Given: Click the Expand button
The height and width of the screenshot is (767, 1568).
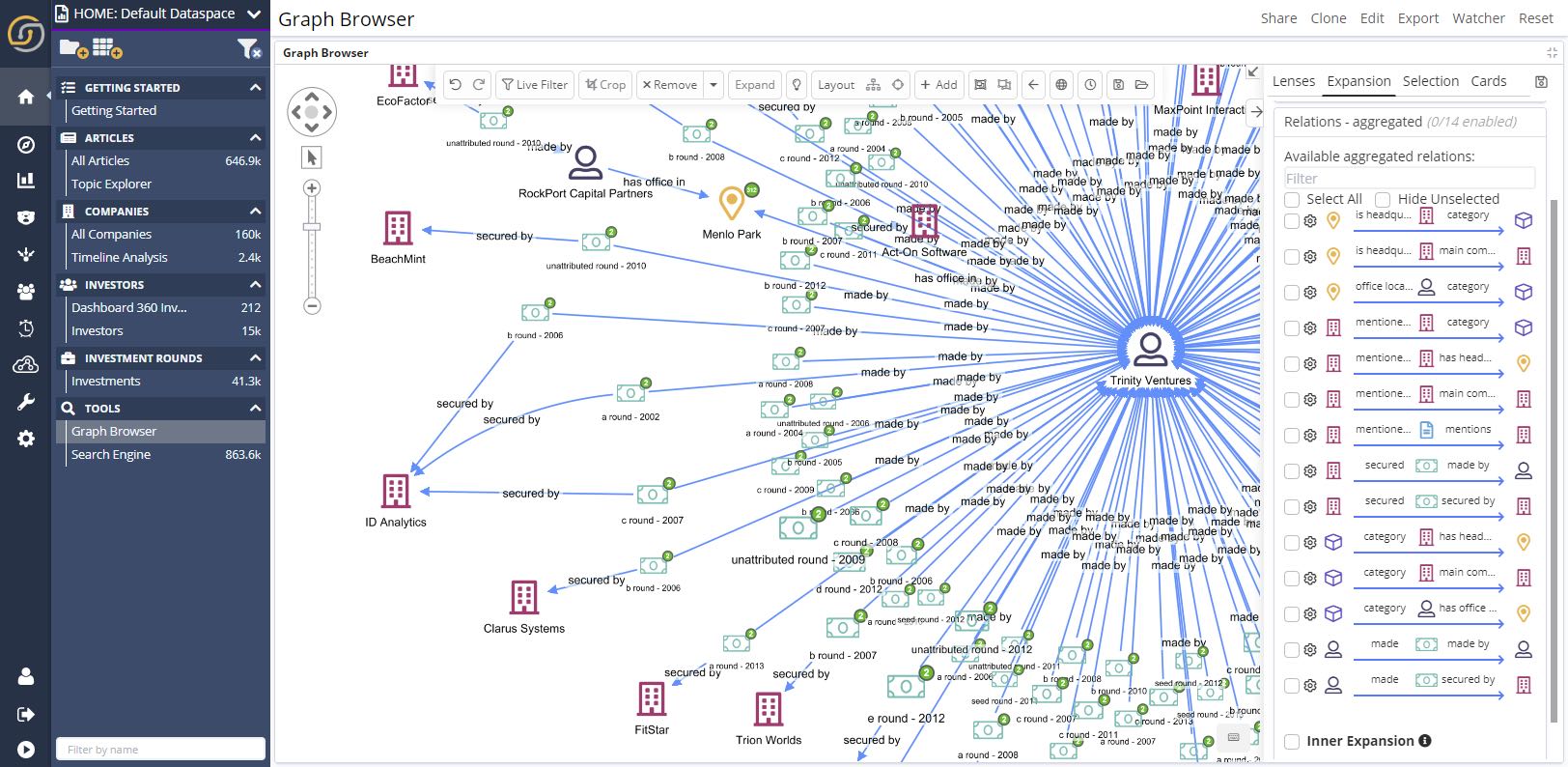Looking at the screenshot, I should tap(755, 85).
